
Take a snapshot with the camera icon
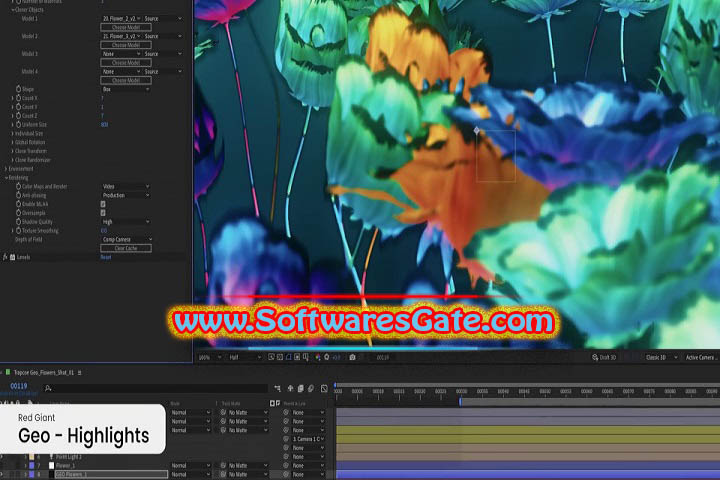352,357
